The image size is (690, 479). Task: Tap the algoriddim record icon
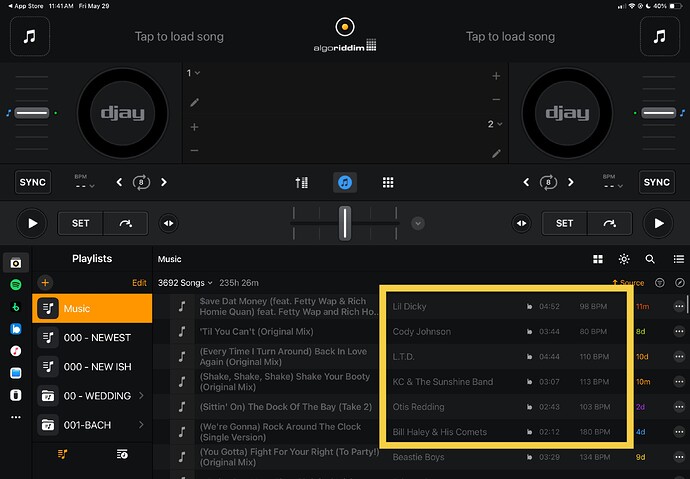coord(345,27)
